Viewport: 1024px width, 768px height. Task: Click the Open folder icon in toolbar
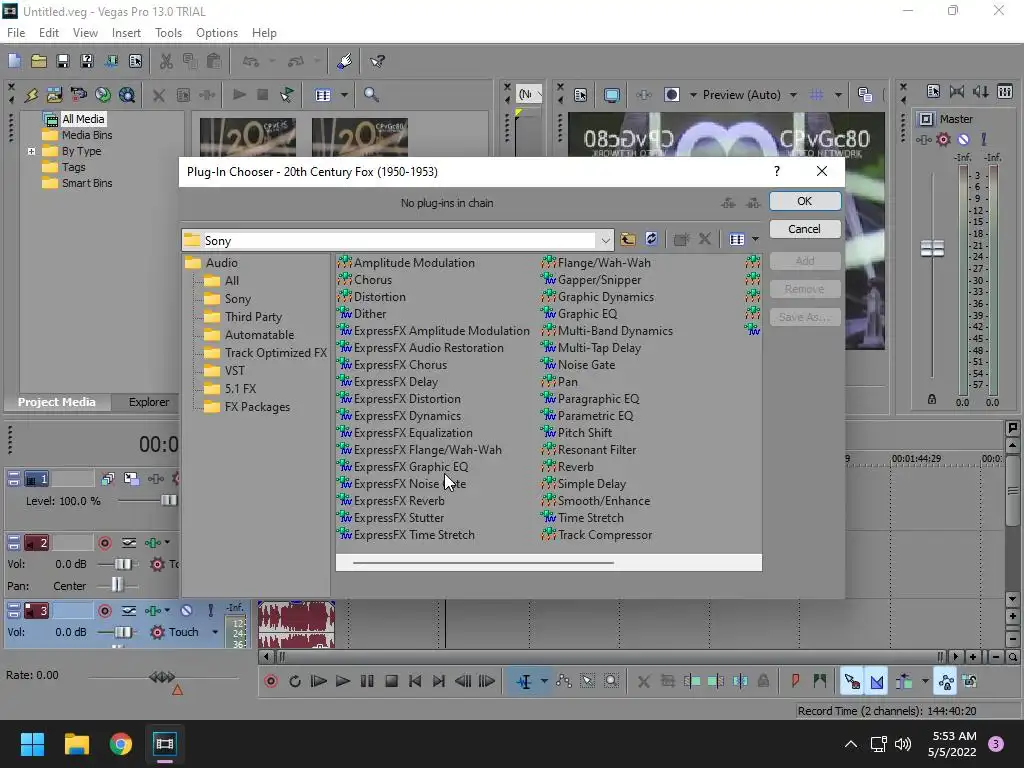39,61
